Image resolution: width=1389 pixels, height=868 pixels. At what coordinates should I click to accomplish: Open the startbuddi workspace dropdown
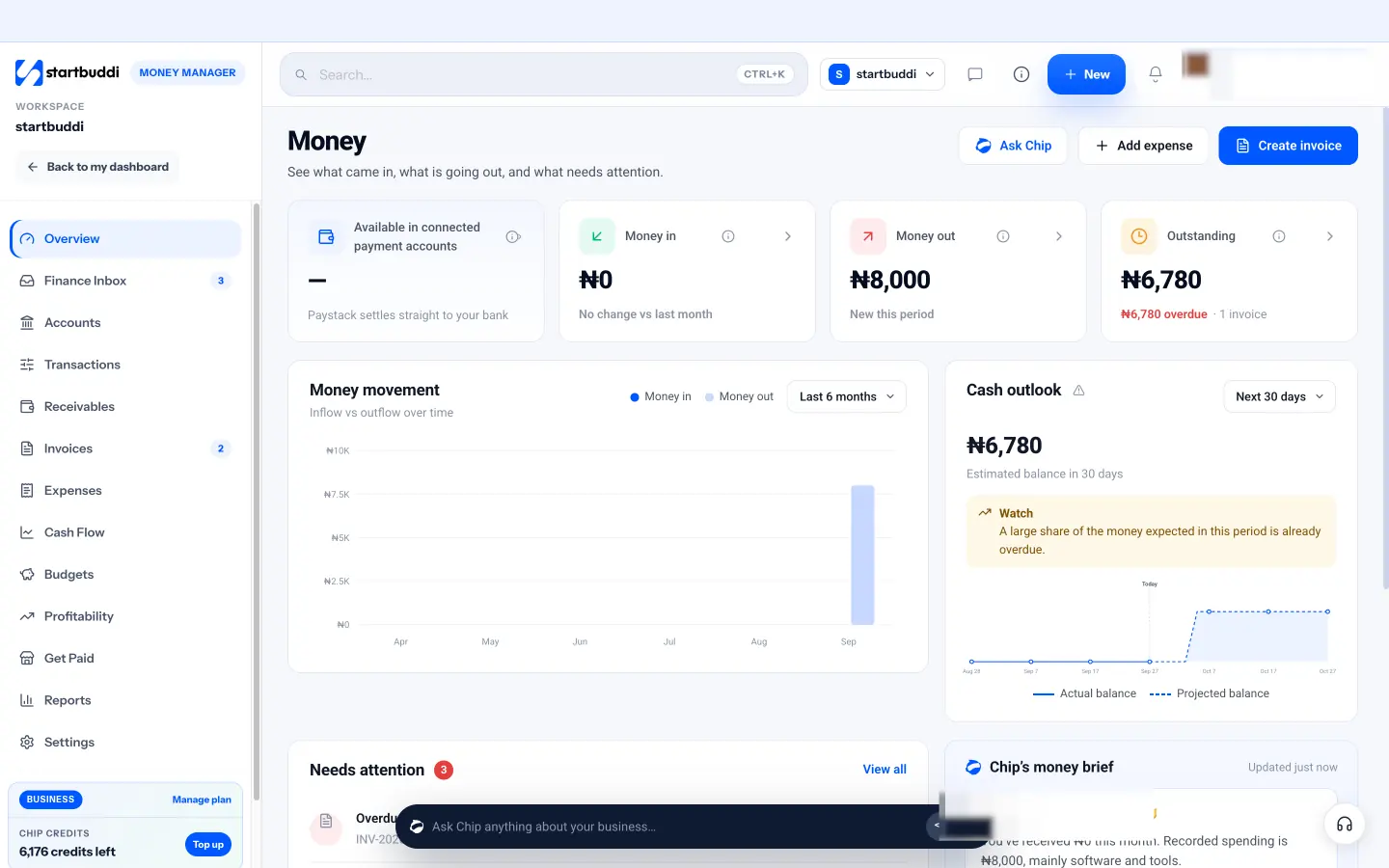883,74
